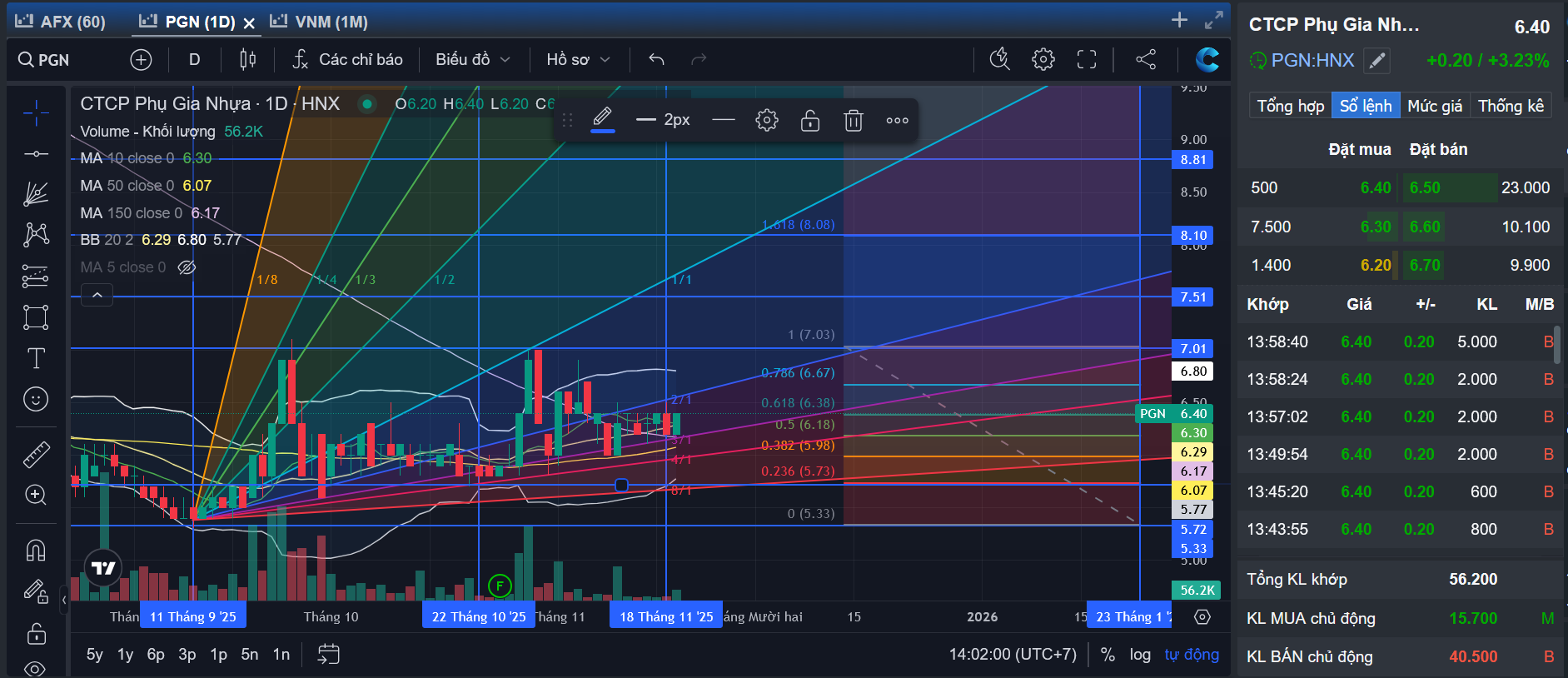
Task: Select the pattern drawing tool
Action: (x=36, y=235)
